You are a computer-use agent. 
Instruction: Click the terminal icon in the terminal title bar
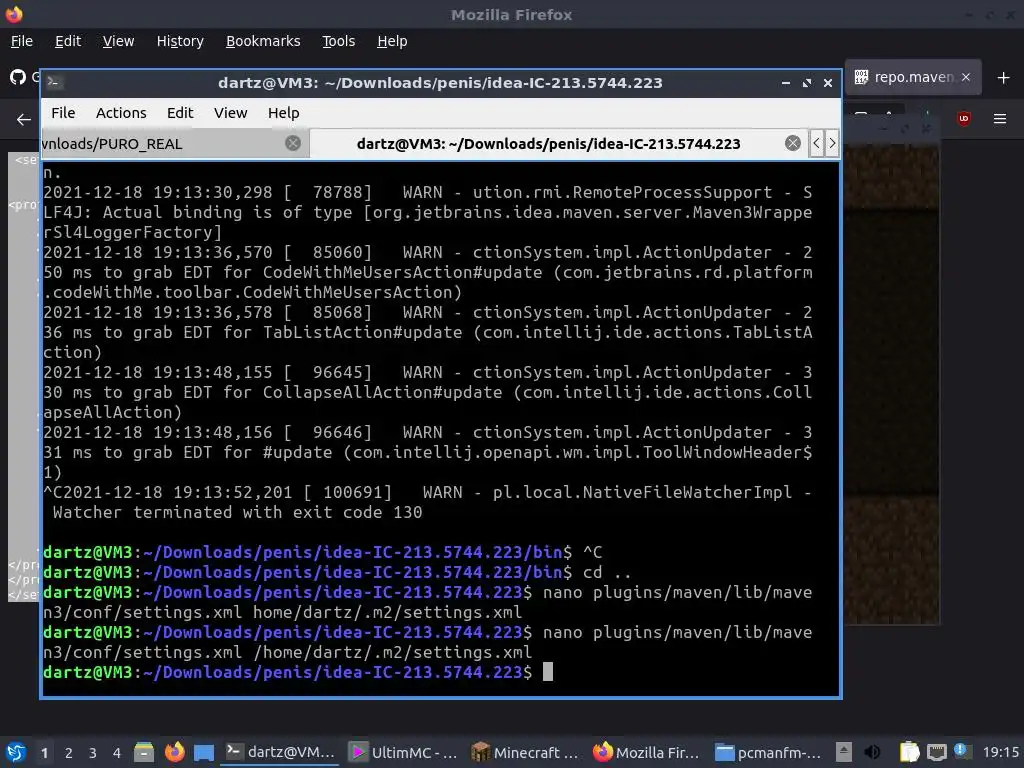click(54, 82)
